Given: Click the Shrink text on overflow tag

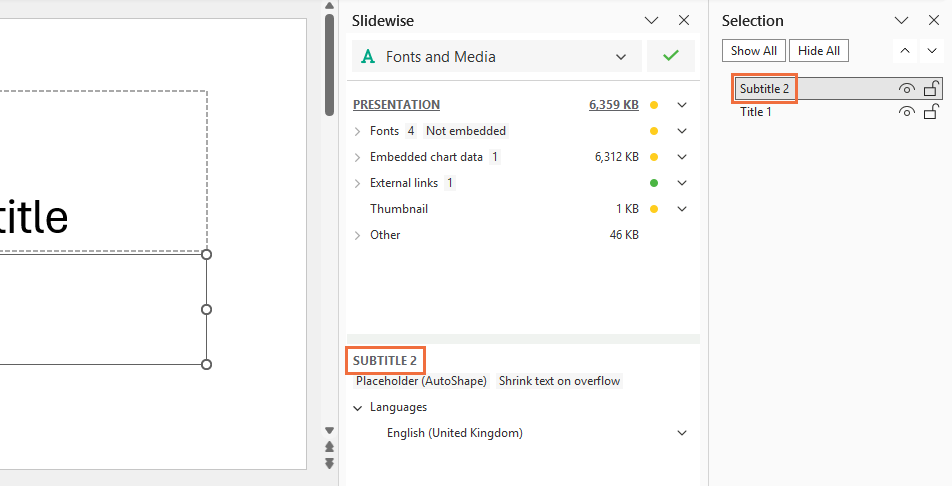Looking at the screenshot, I should pyautogui.click(x=559, y=381).
